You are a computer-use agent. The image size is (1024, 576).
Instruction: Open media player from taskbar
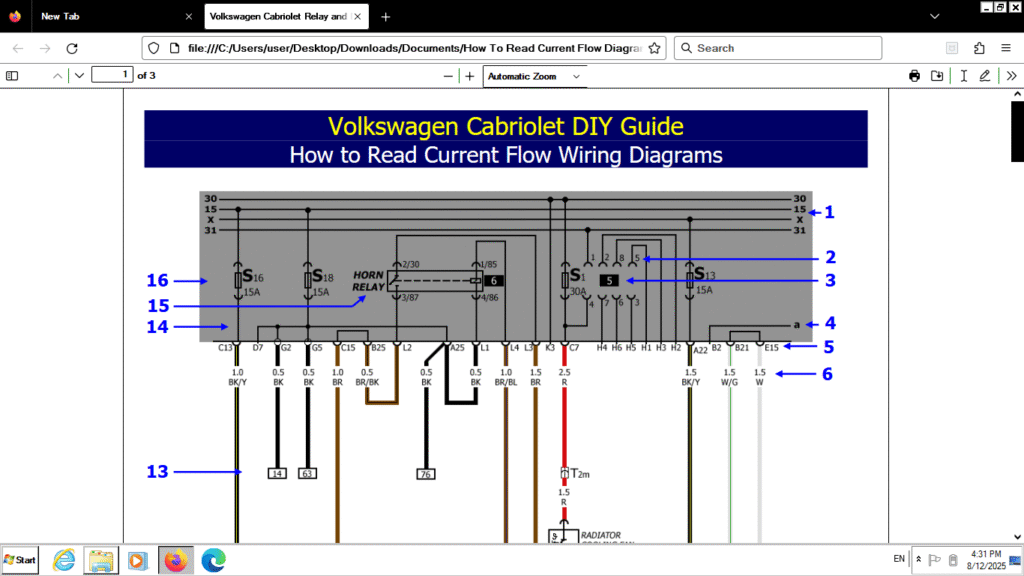tap(137, 560)
